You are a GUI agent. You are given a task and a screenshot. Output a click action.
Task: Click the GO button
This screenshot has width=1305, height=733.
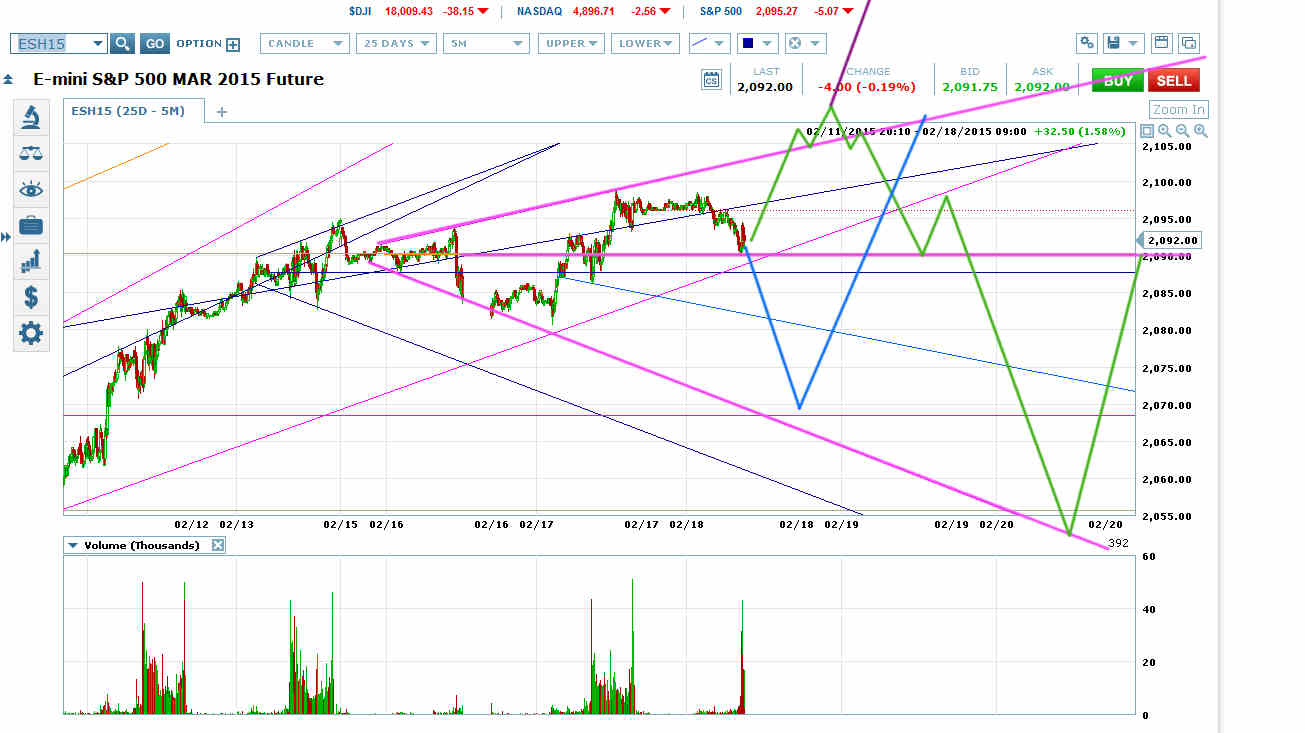tap(154, 43)
